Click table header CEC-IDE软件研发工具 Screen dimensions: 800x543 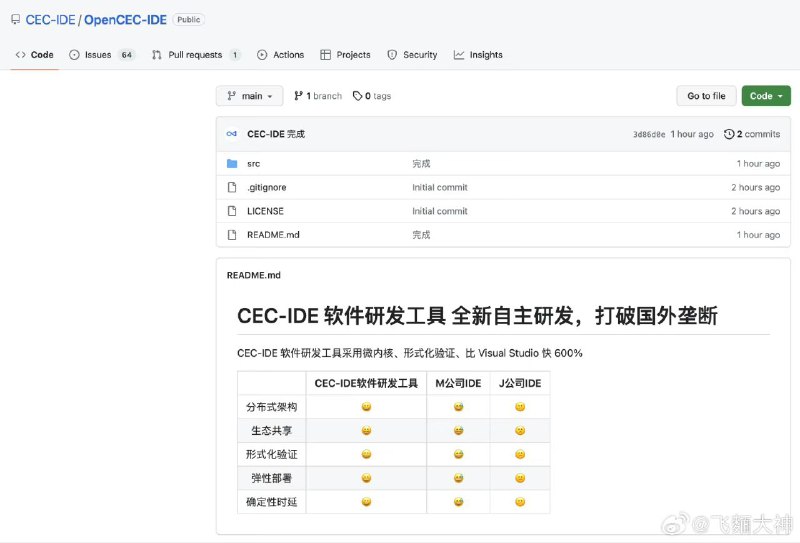click(366, 383)
